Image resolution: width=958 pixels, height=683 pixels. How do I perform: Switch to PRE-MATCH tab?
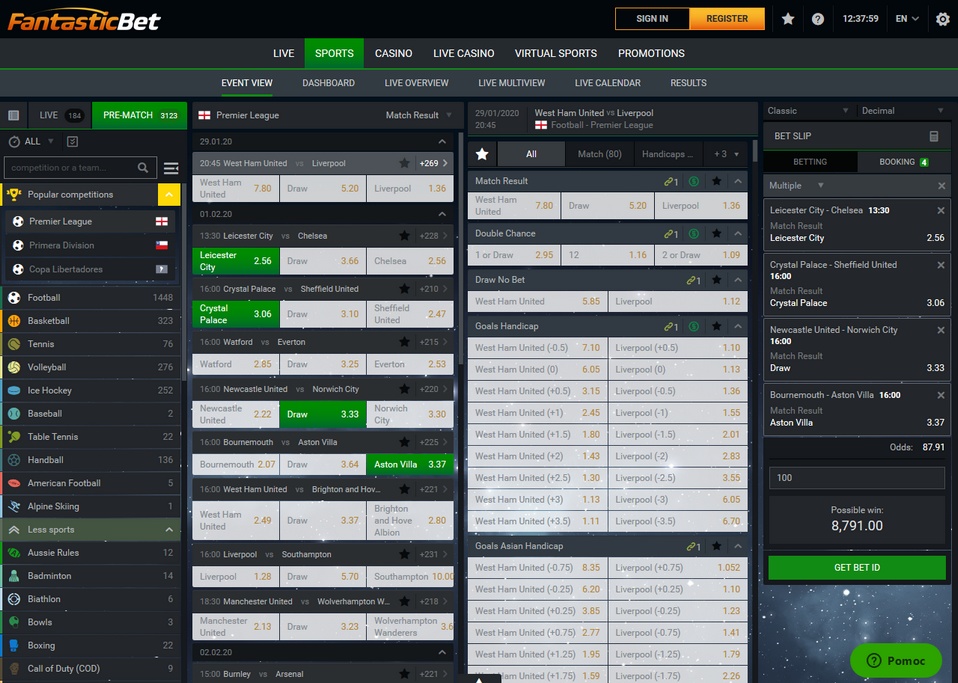[x=140, y=115]
